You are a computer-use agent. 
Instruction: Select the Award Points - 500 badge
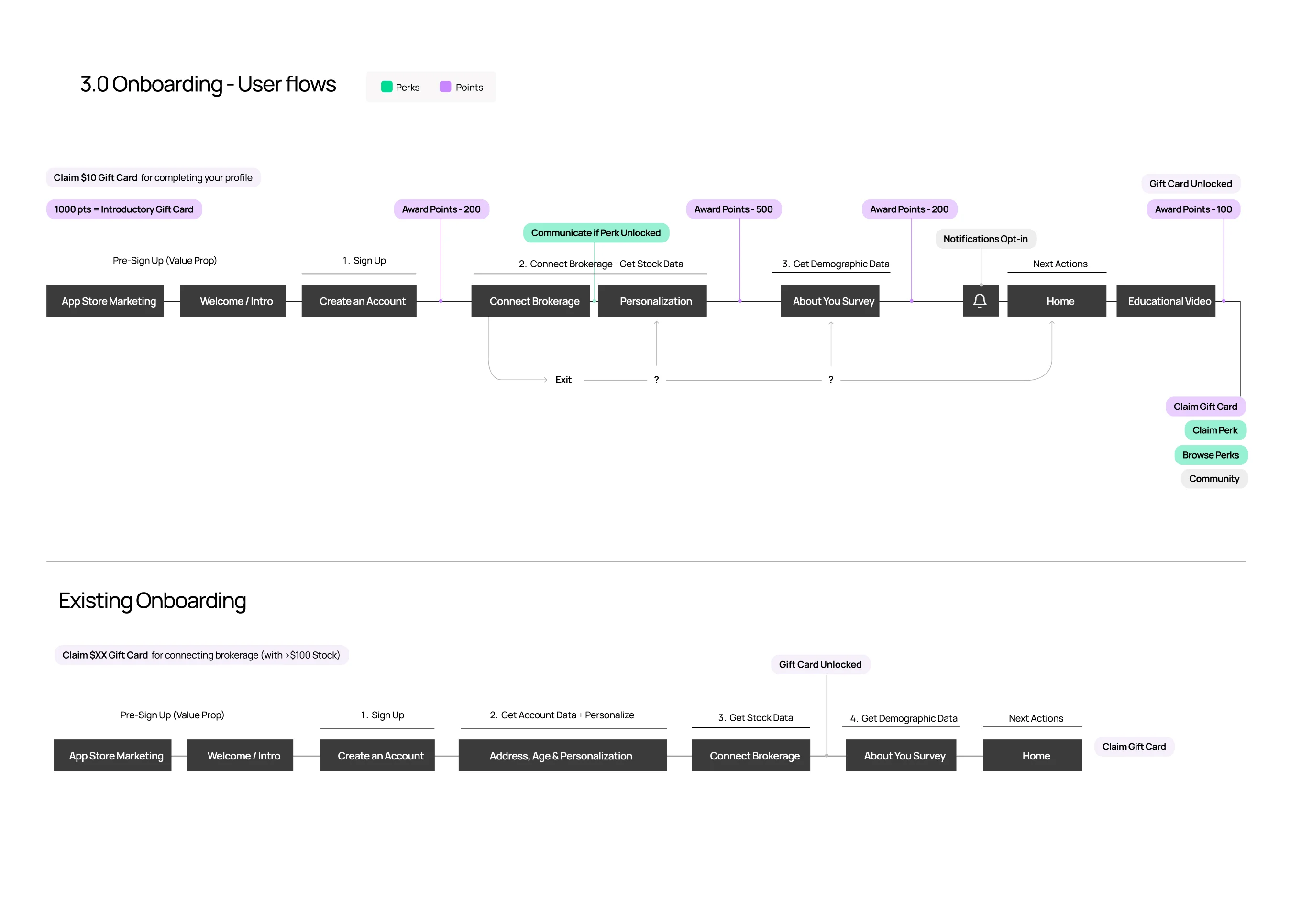coord(734,209)
